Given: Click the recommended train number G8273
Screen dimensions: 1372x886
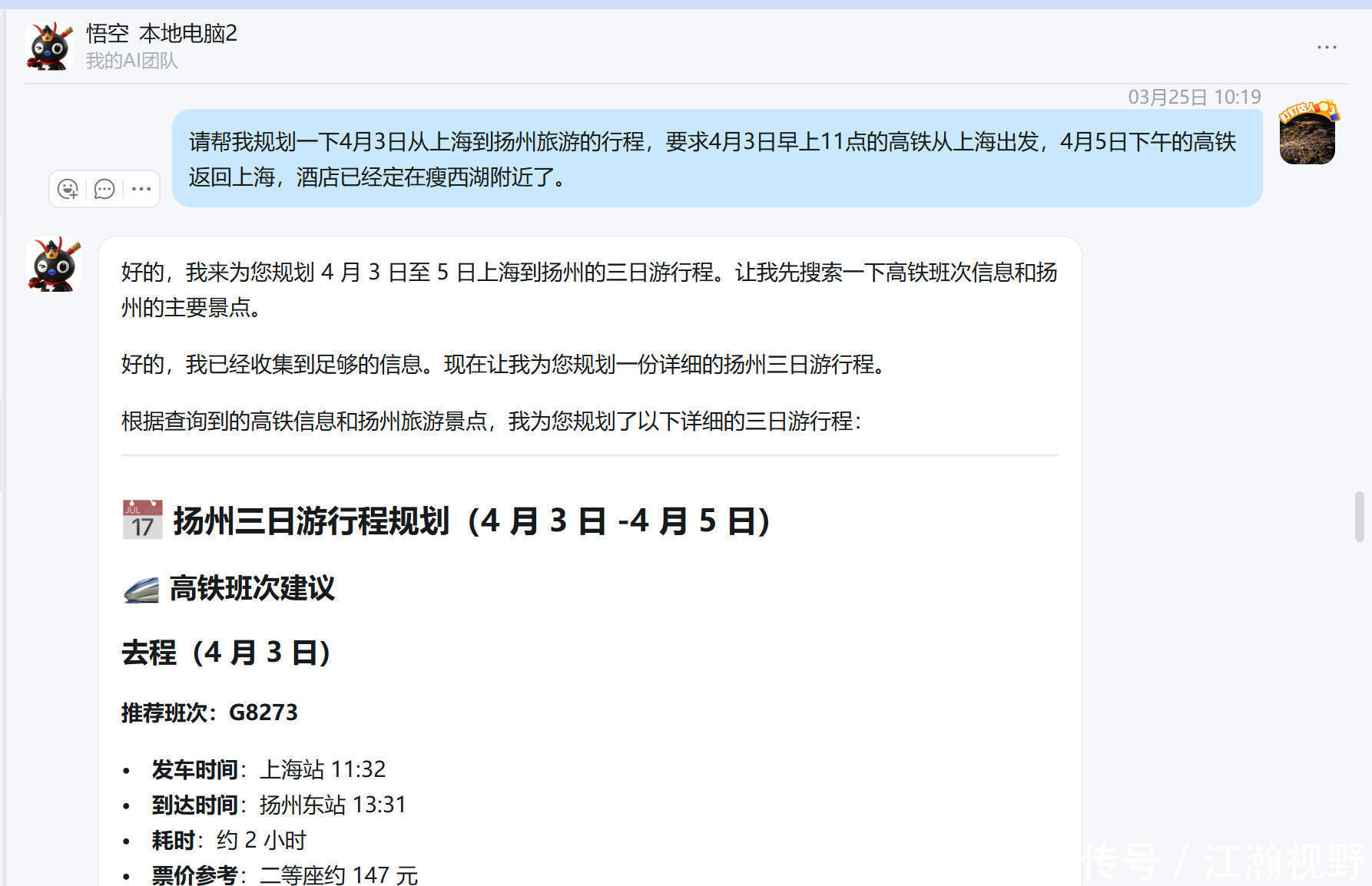Looking at the screenshot, I should click(x=263, y=712).
